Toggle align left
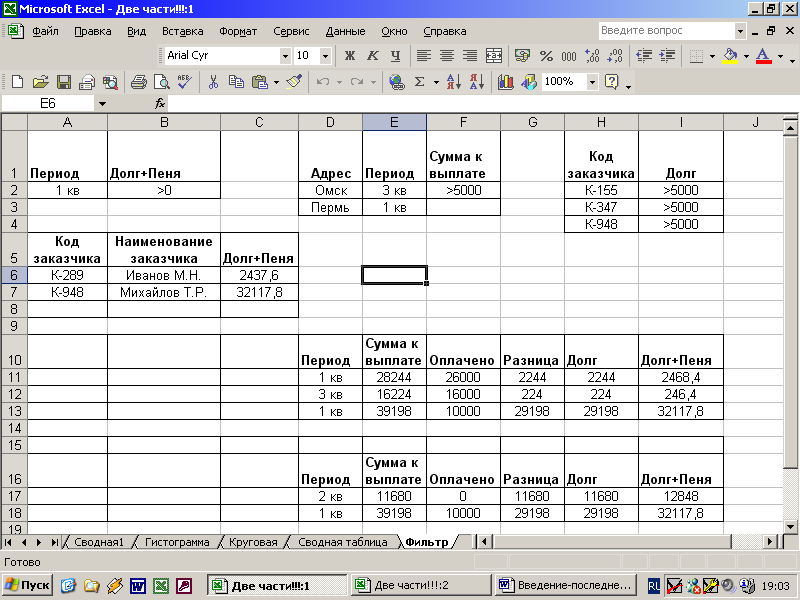The width and height of the screenshot is (800, 600). point(423,56)
